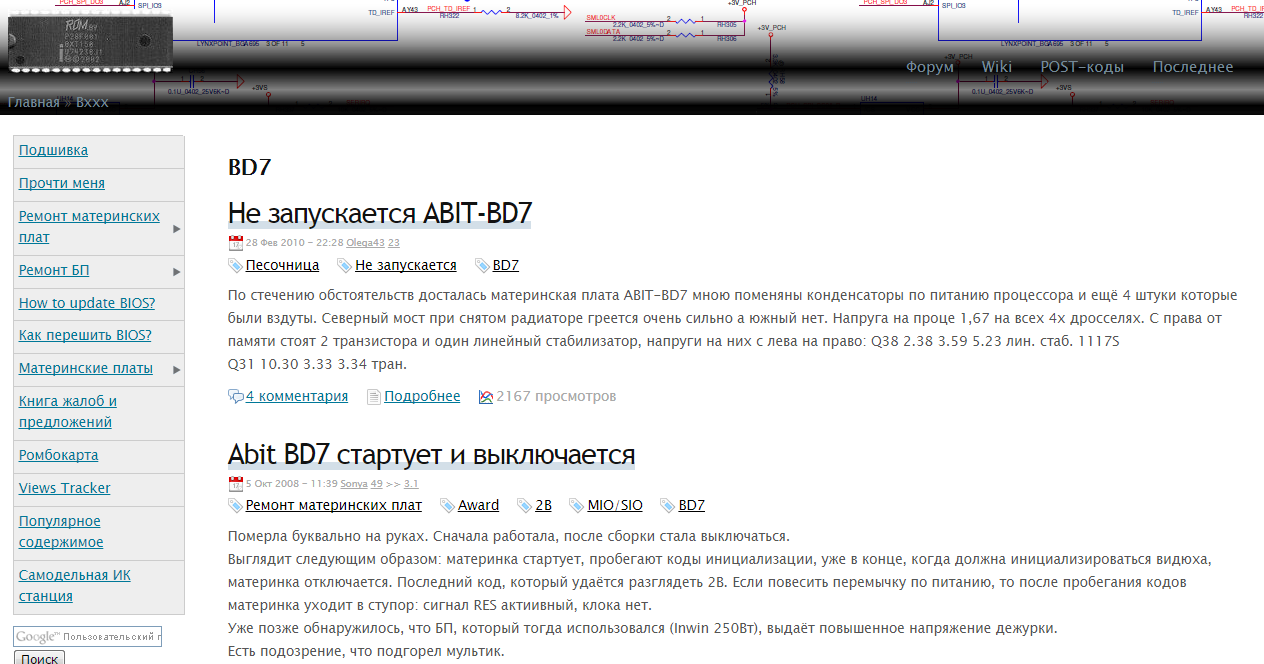Click 3.1 link in second post meta
1264x664 pixels.
[411, 483]
